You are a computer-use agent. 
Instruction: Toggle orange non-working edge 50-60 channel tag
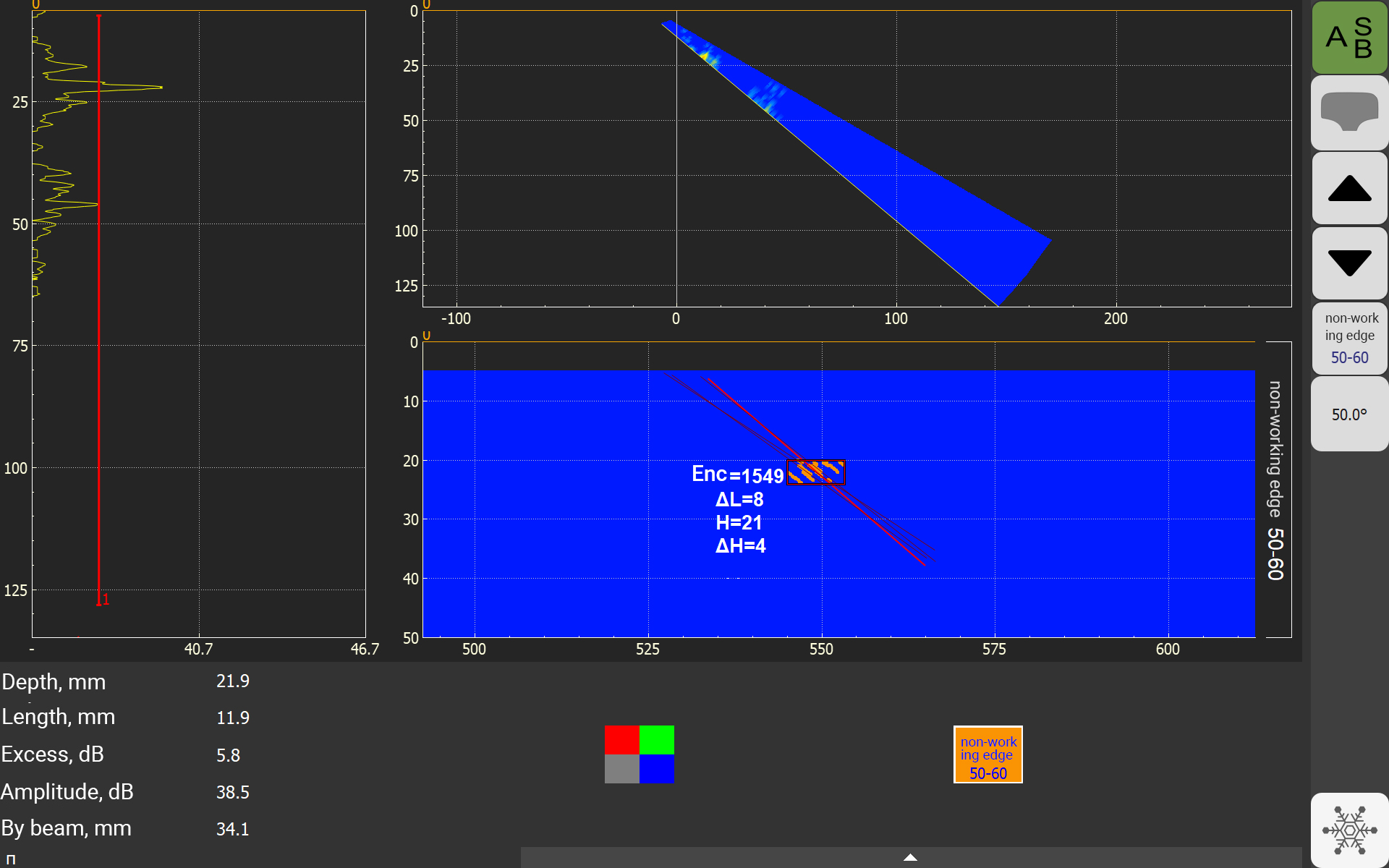(x=987, y=754)
